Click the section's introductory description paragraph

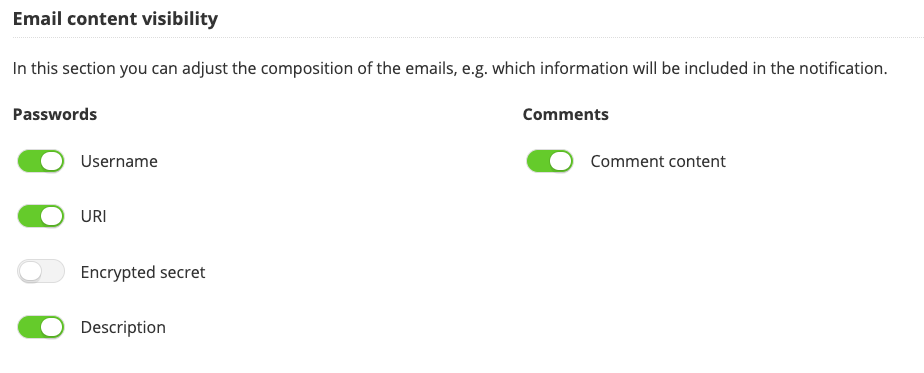point(450,68)
